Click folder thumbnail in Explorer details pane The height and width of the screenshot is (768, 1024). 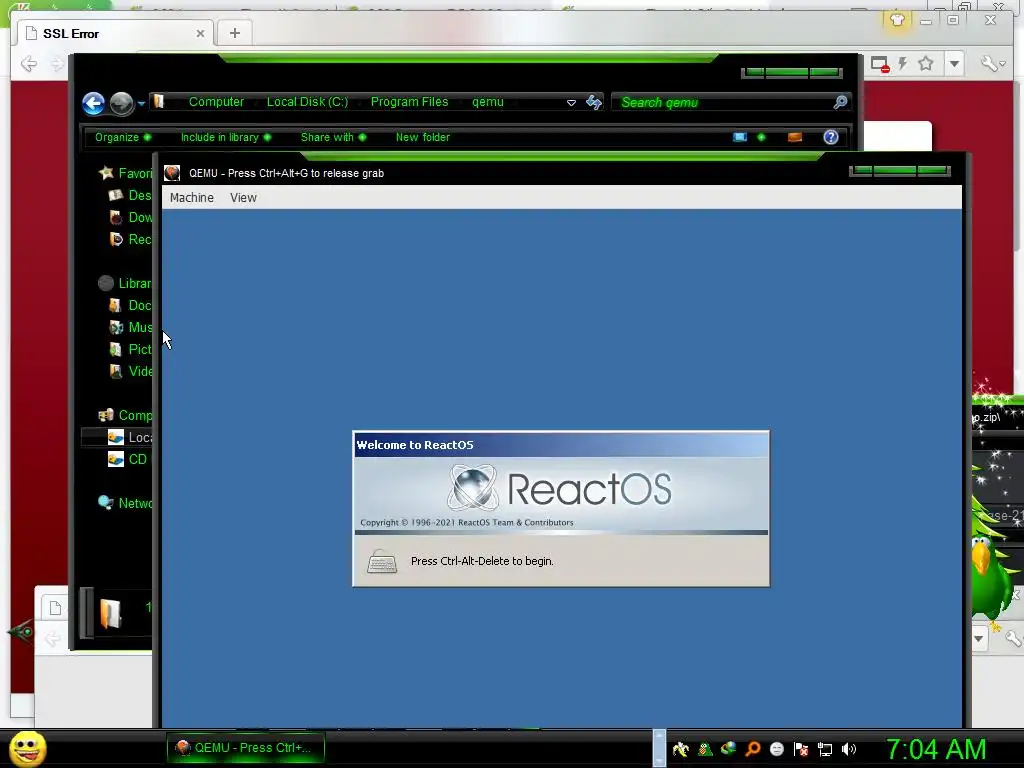pyautogui.click(x=110, y=613)
